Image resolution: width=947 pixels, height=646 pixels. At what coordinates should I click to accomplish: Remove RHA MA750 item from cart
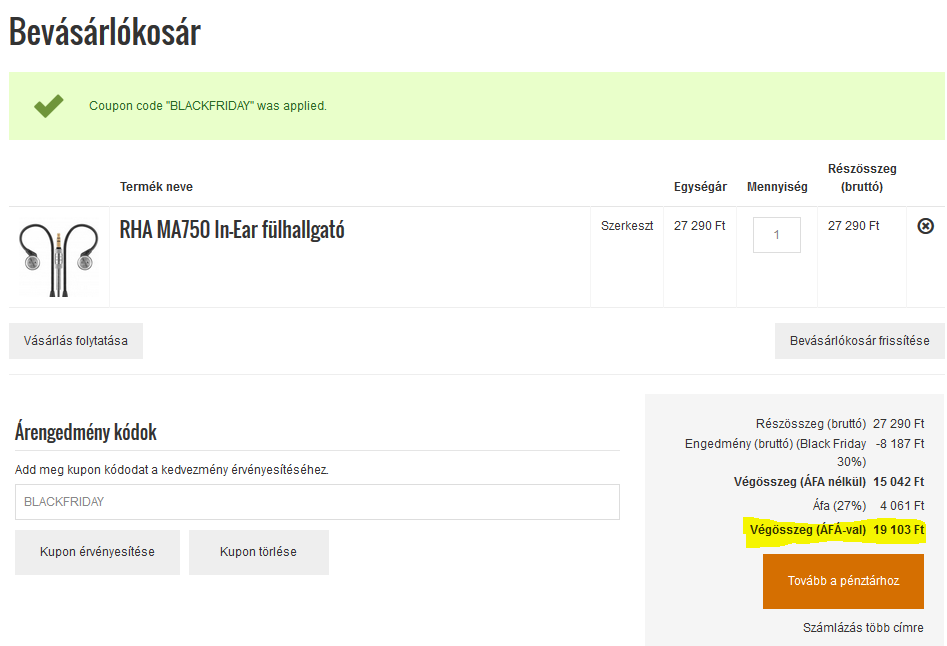click(925, 226)
